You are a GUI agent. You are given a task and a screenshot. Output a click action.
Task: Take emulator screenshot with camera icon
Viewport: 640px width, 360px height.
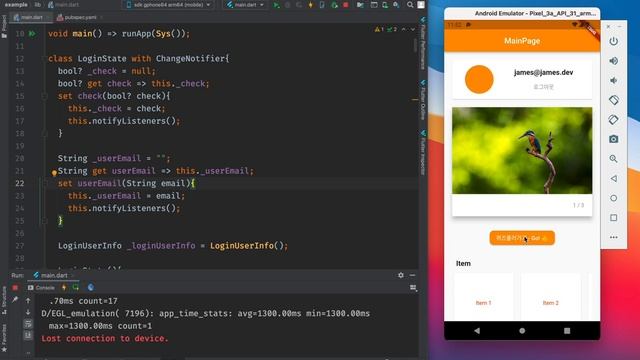613,139
